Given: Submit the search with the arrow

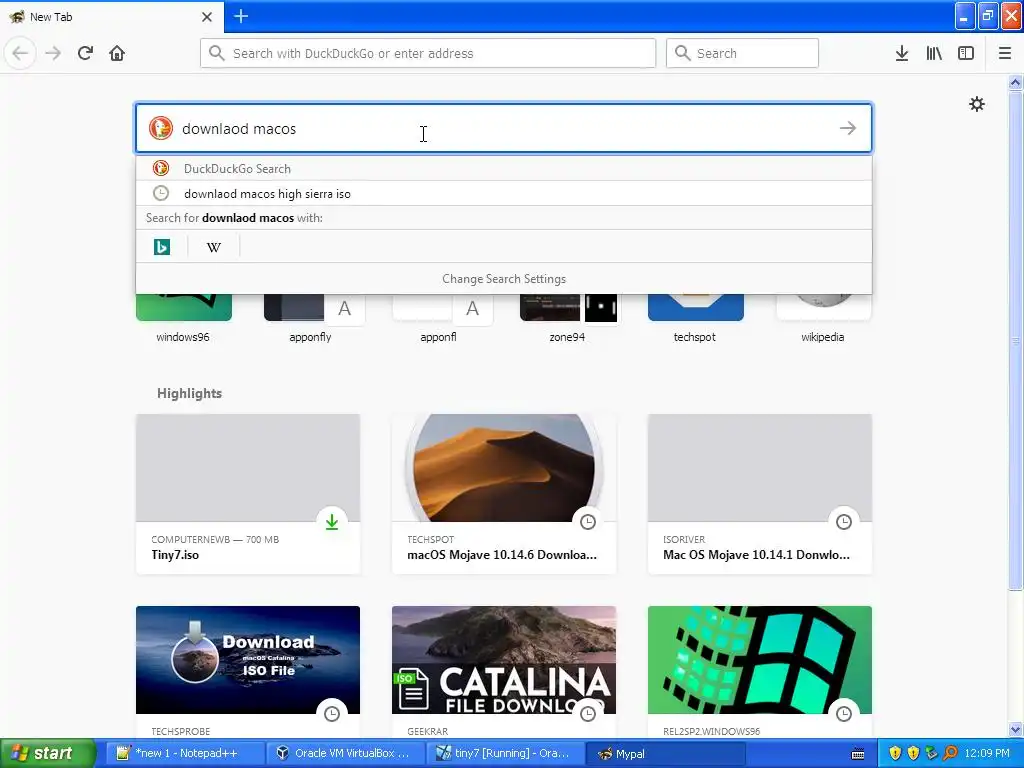Looking at the screenshot, I should (848, 128).
